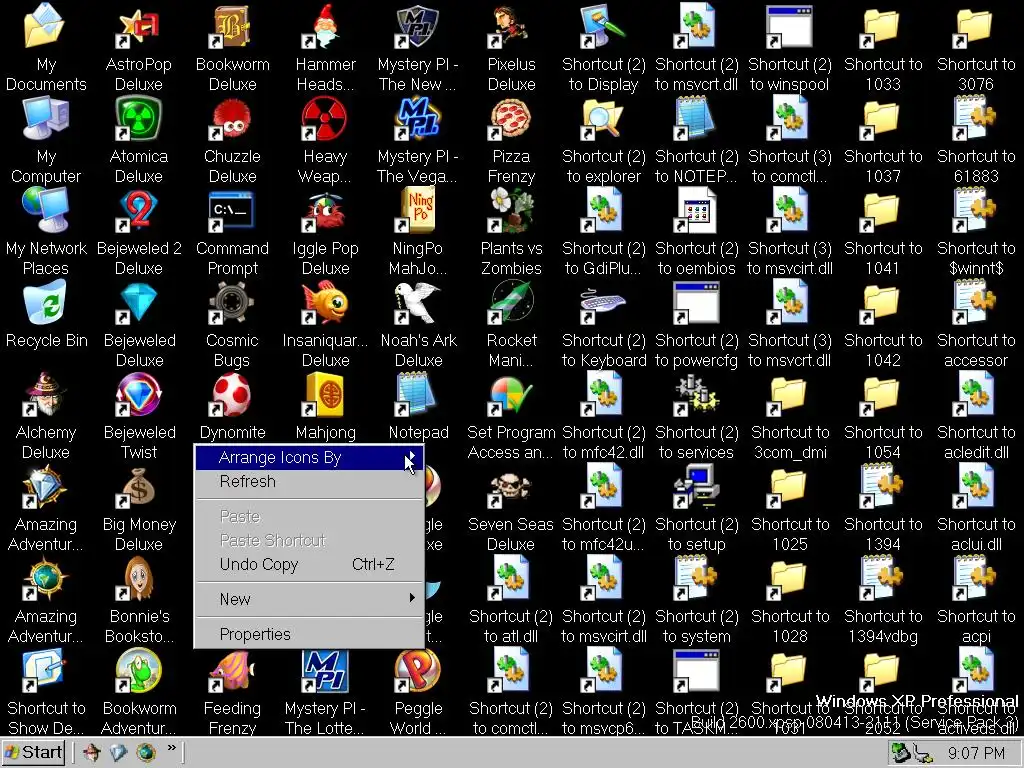Expand quick launch overflow chevron
The width and height of the screenshot is (1024, 768).
pyautogui.click(x=172, y=748)
